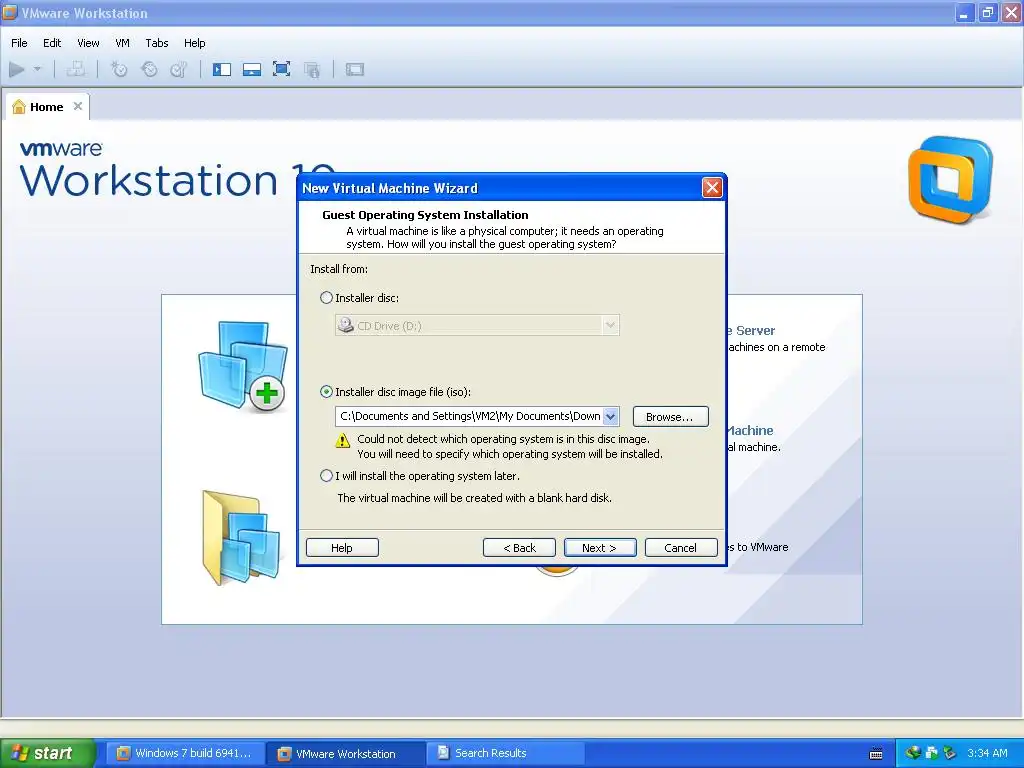The width and height of the screenshot is (1024, 768).
Task: Expand the ISO file path dropdown arrow
Action: (610, 416)
